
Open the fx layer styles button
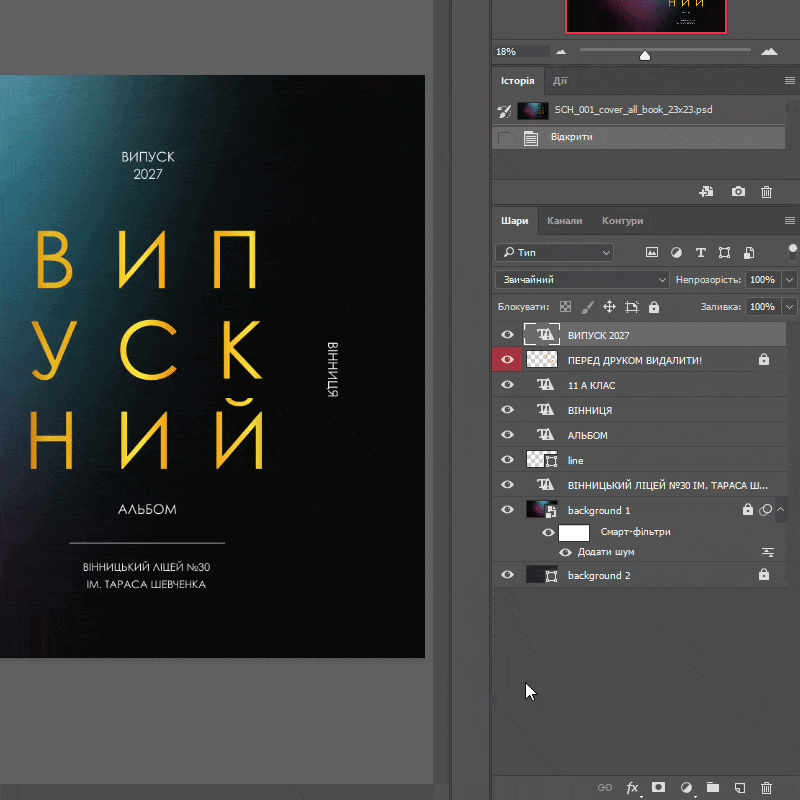click(632, 788)
